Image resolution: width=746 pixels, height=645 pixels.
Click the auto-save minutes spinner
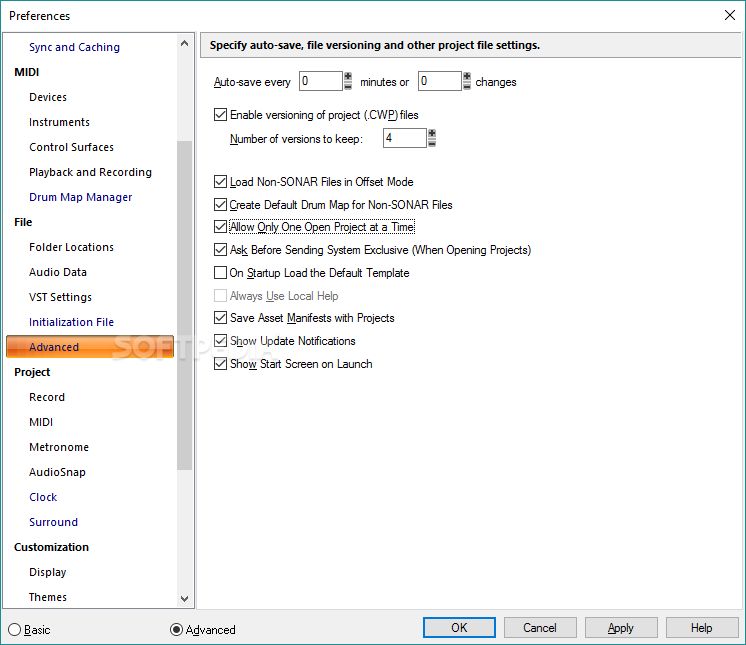(348, 81)
